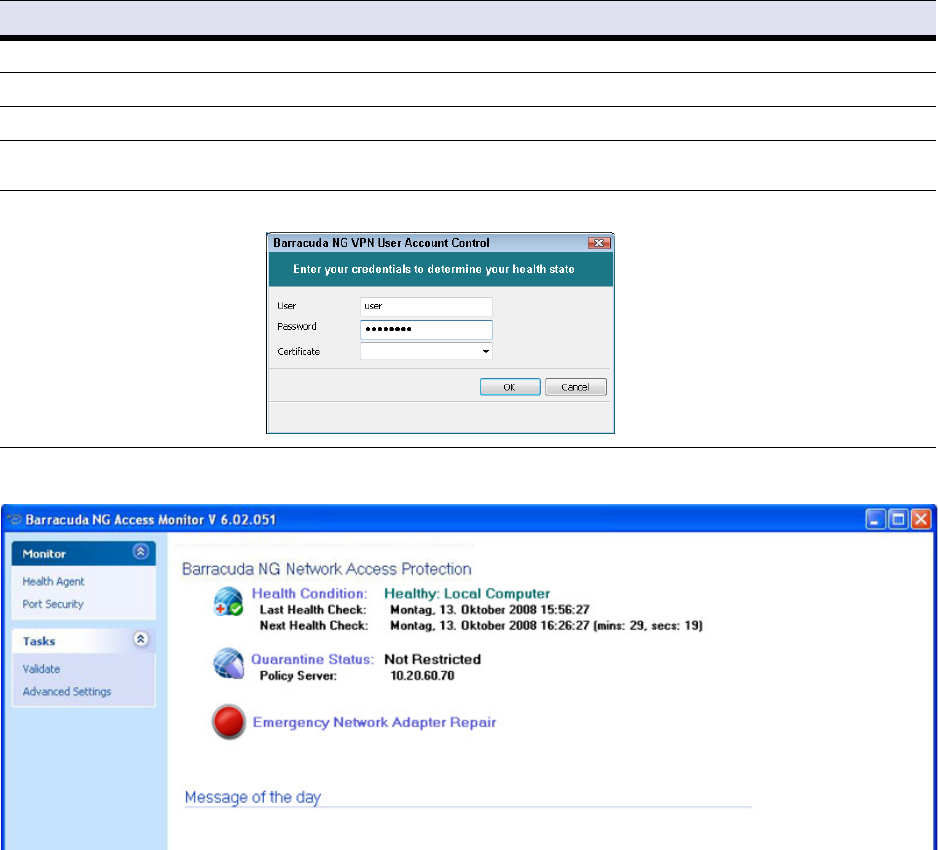Close the VPN User Account Control dialog
Viewport: 938px width, 850px height.
click(x=599, y=243)
